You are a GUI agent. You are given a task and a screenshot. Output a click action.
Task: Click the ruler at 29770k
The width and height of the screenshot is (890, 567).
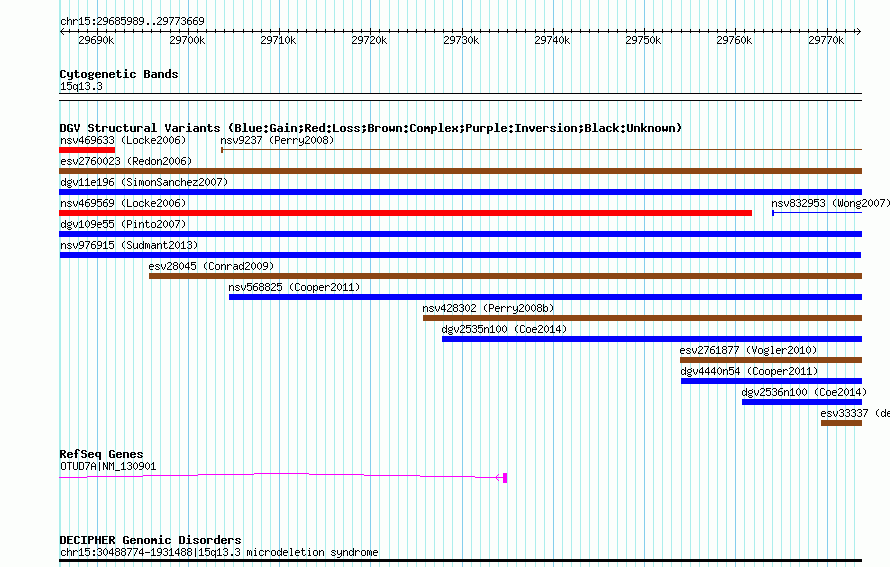click(x=826, y=40)
